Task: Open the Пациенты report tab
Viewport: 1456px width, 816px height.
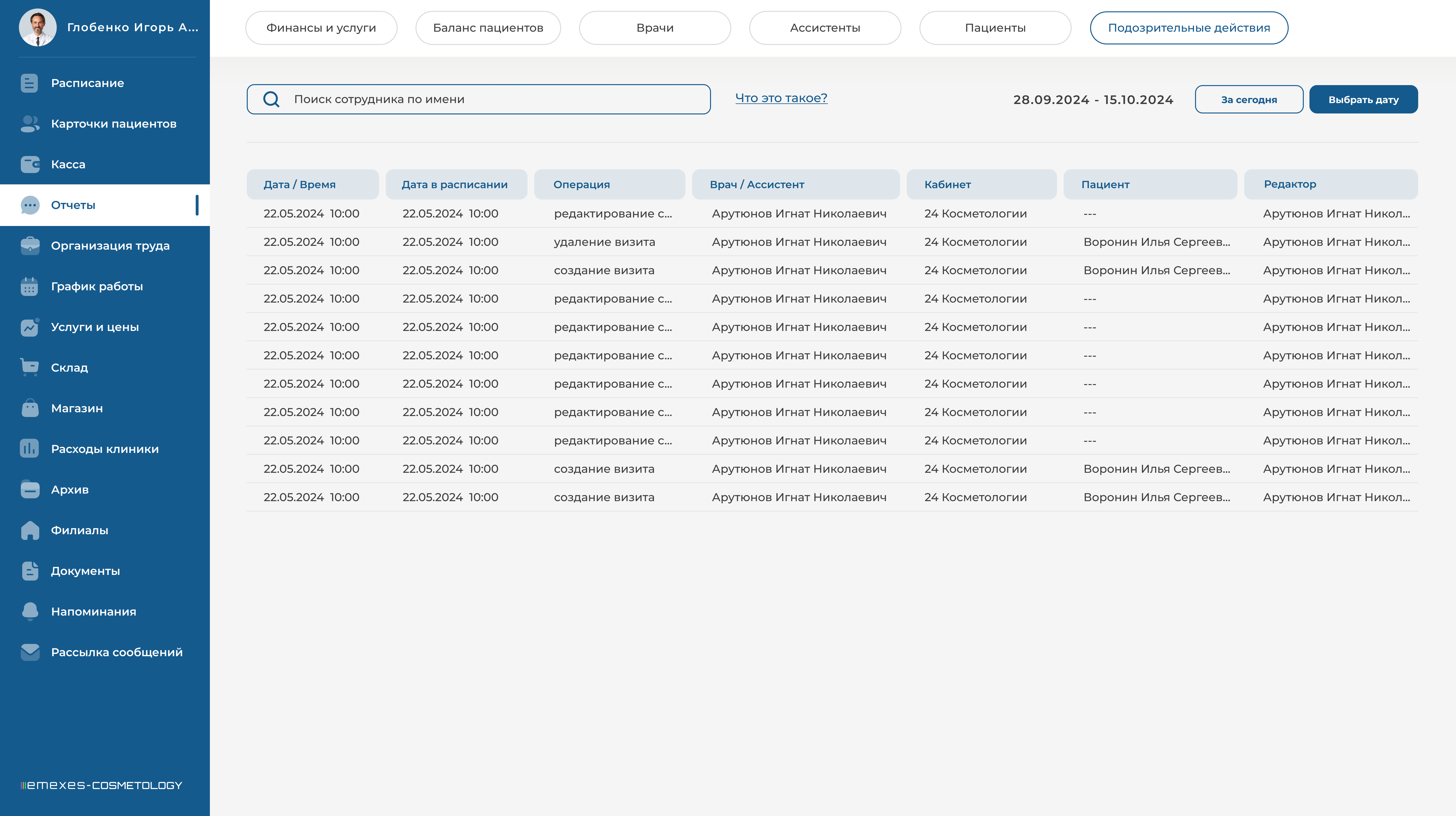Action: click(995, 28)
